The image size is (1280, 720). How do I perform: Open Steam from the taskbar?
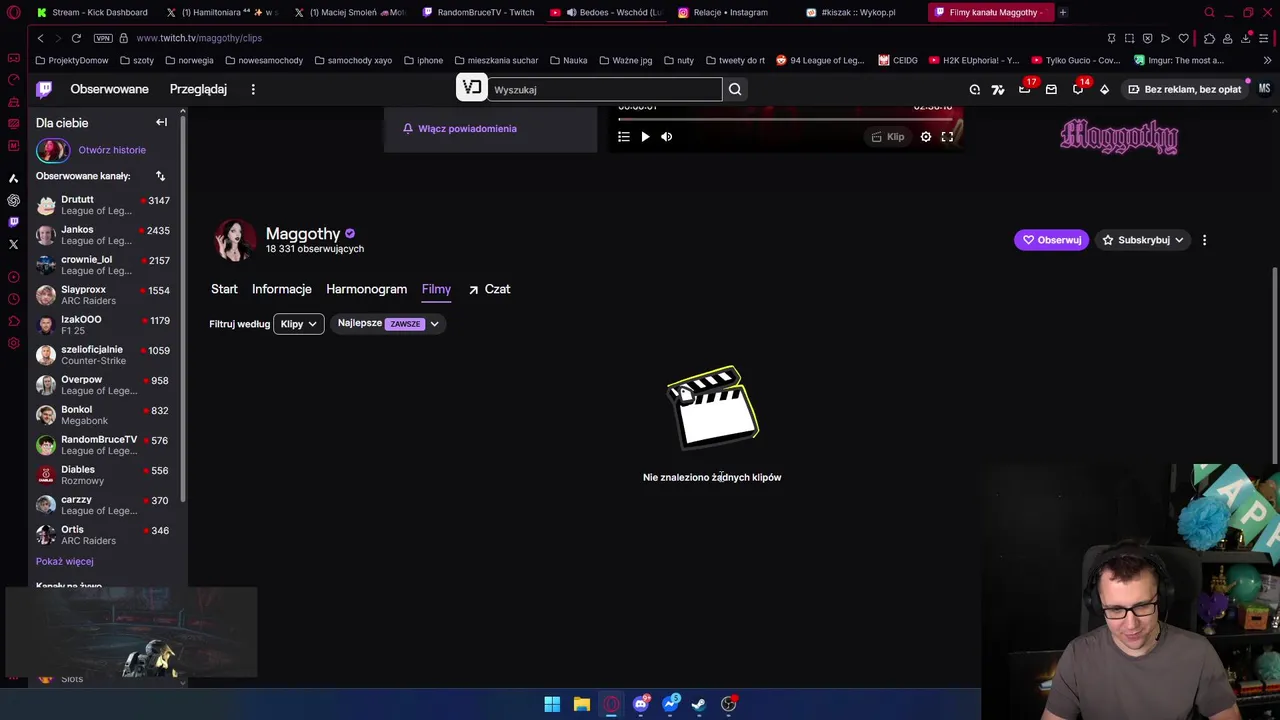coord(699,704)
